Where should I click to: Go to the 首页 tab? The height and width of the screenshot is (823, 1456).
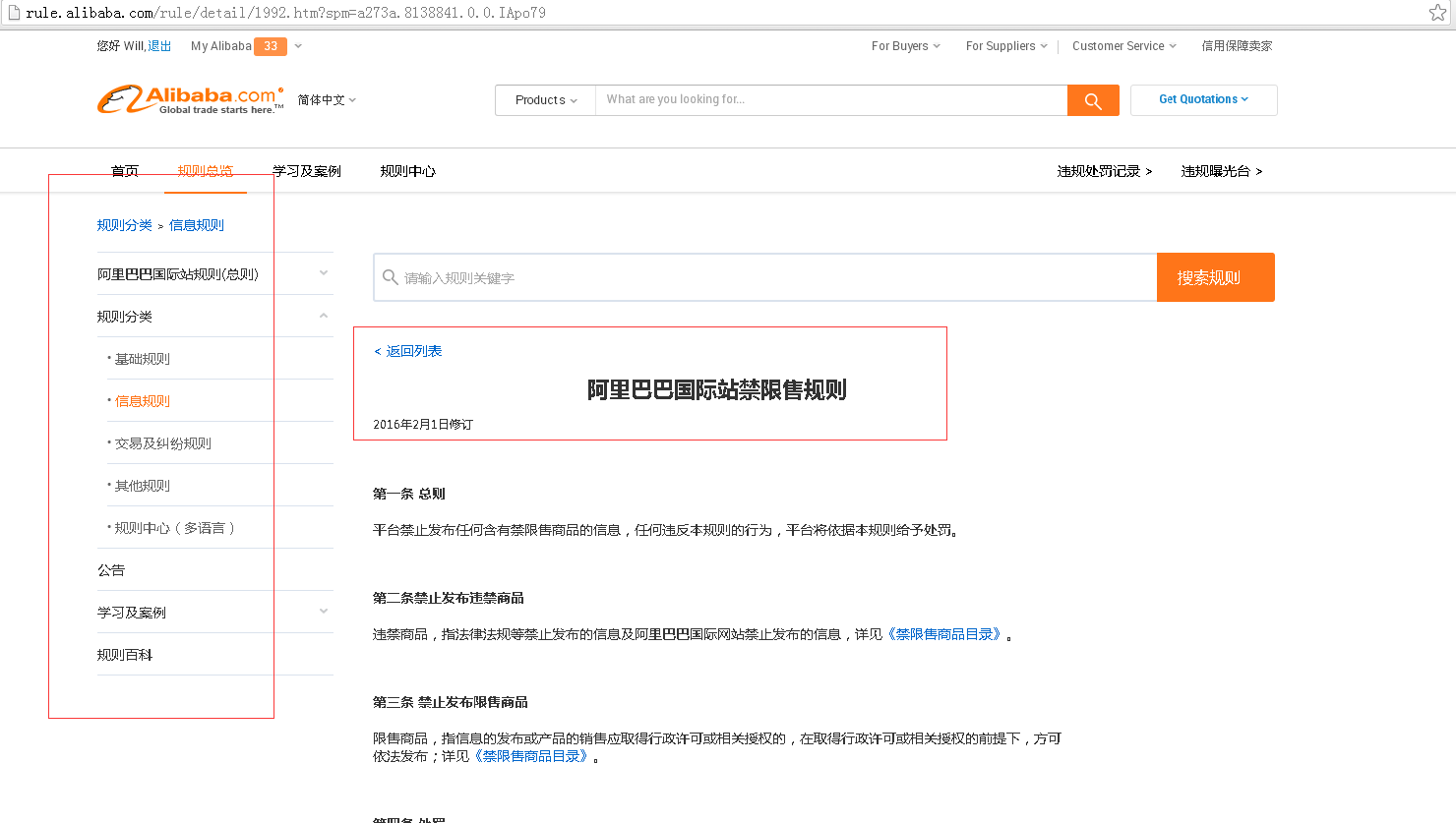(125, 171)
